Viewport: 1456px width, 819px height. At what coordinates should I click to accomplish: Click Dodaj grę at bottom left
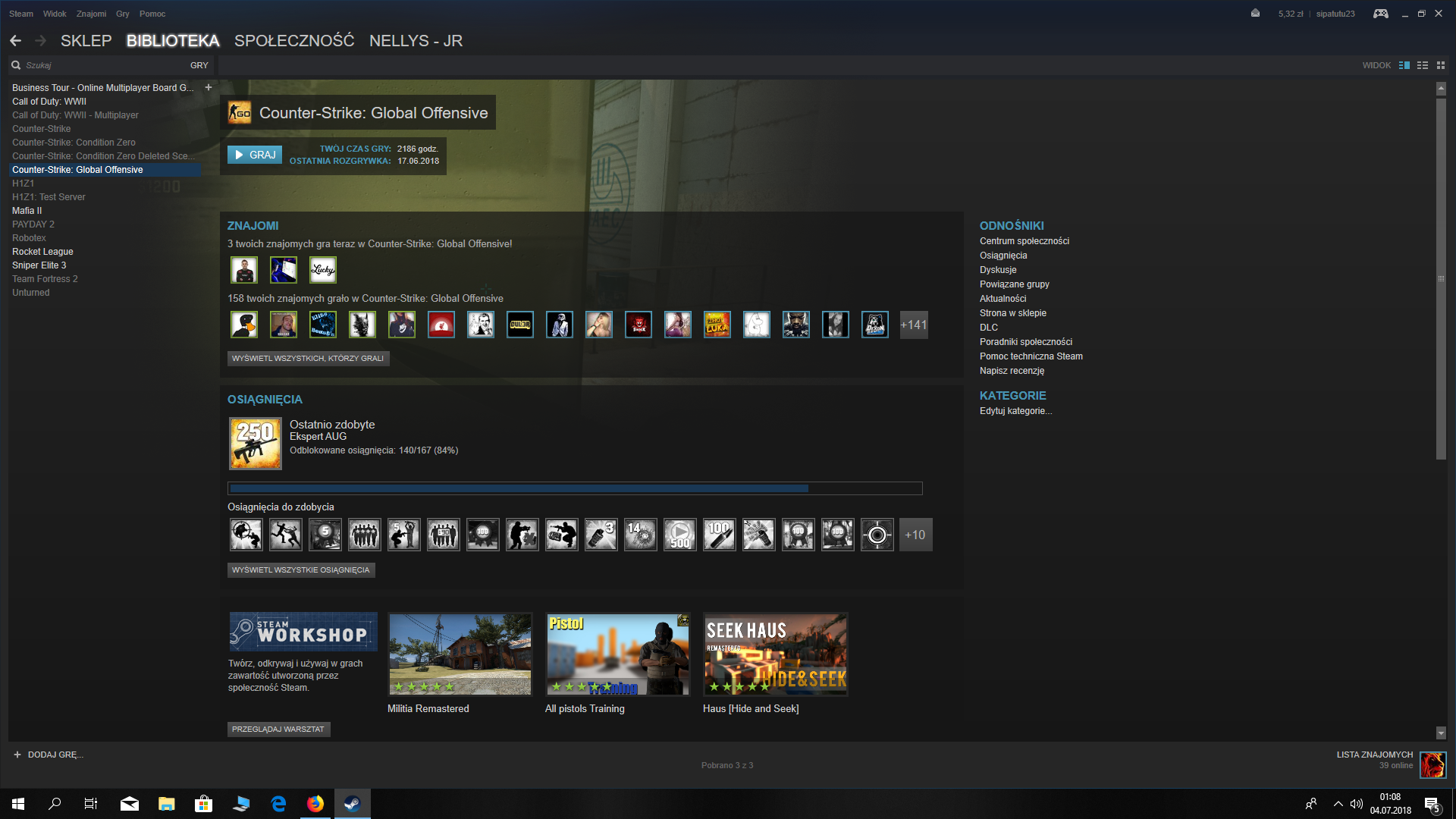tap(49, 755)
